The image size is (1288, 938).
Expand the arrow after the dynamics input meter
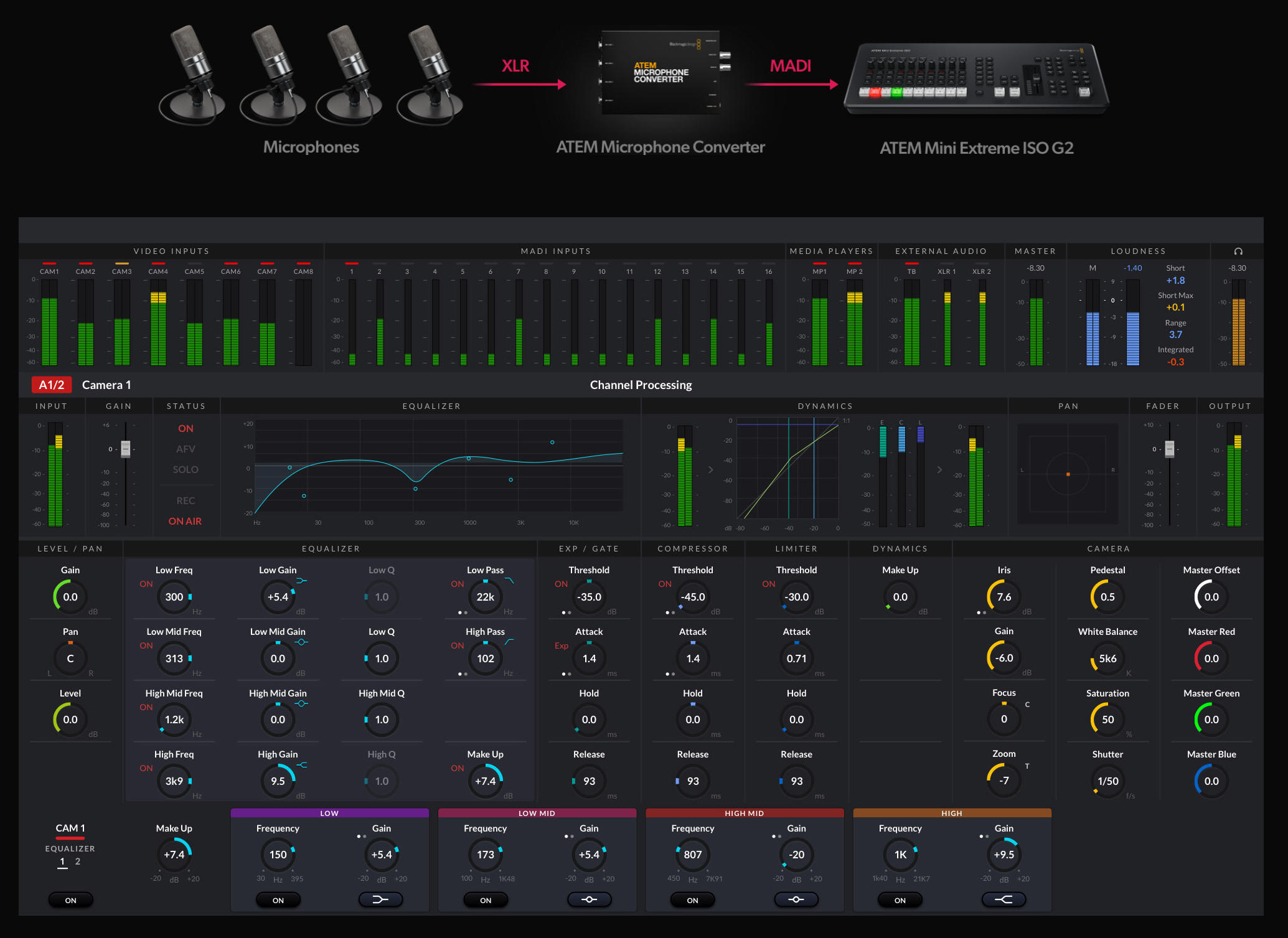710,470
